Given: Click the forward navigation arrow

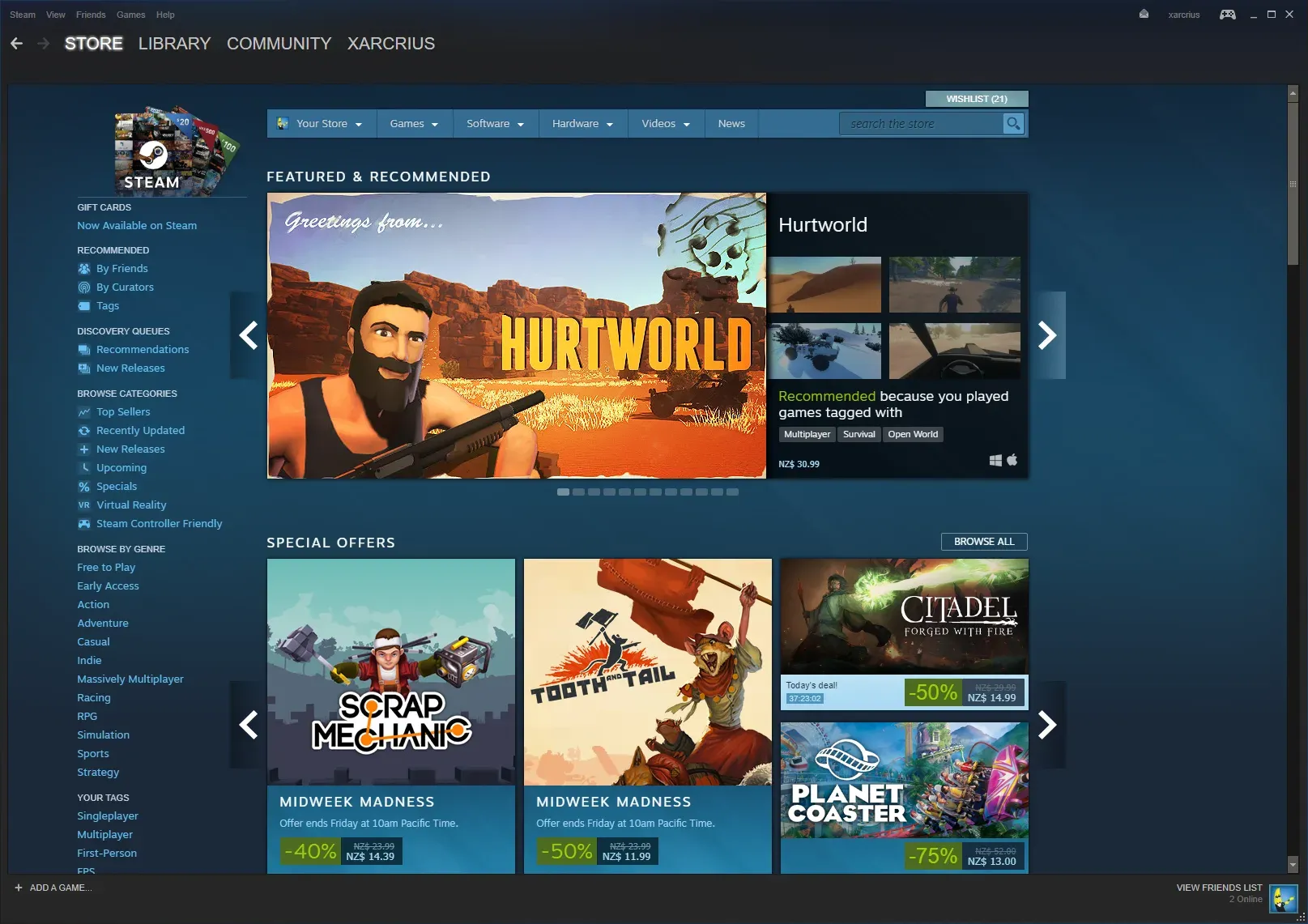Looking at the screenshot, I should [x=43, y=44].
